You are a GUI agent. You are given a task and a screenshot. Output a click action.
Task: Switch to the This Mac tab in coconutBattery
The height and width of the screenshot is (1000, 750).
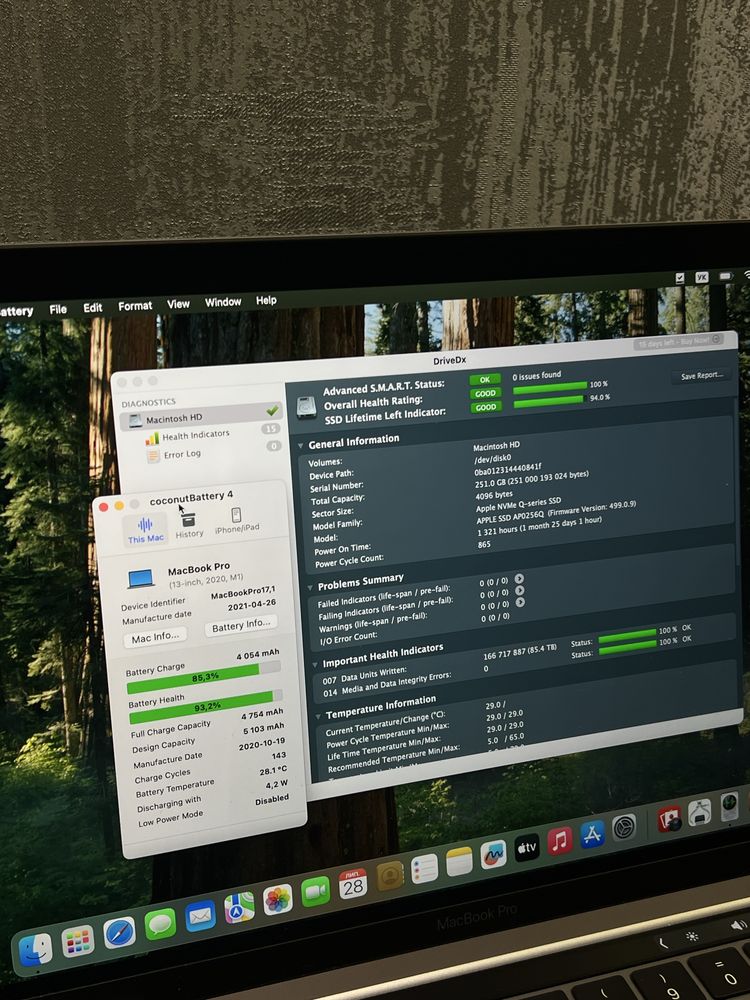coord(145,531)
